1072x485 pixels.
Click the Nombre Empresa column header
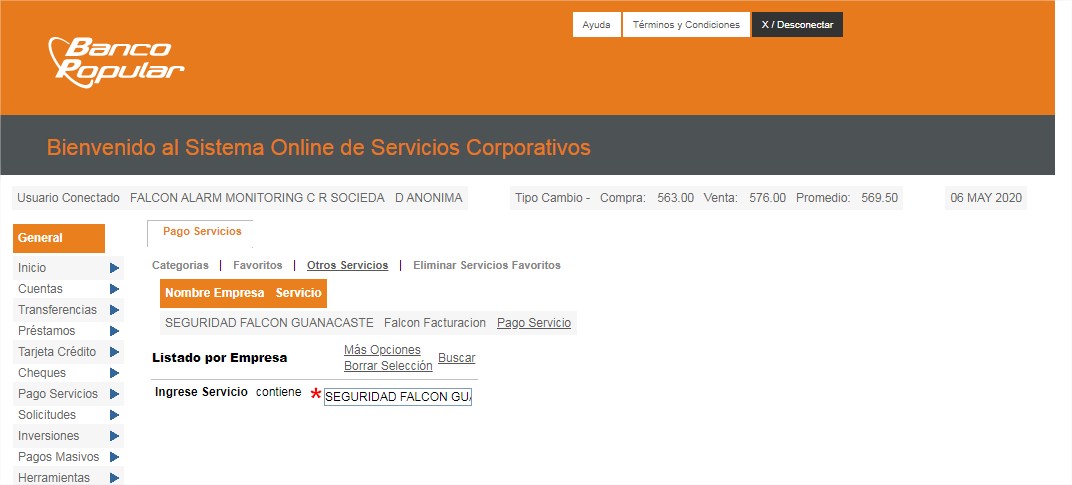215,293
